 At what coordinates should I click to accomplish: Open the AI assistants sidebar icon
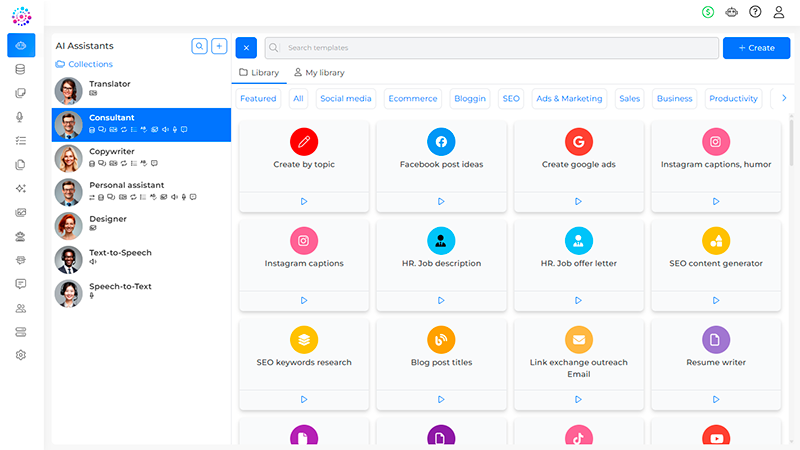(21, 45)
